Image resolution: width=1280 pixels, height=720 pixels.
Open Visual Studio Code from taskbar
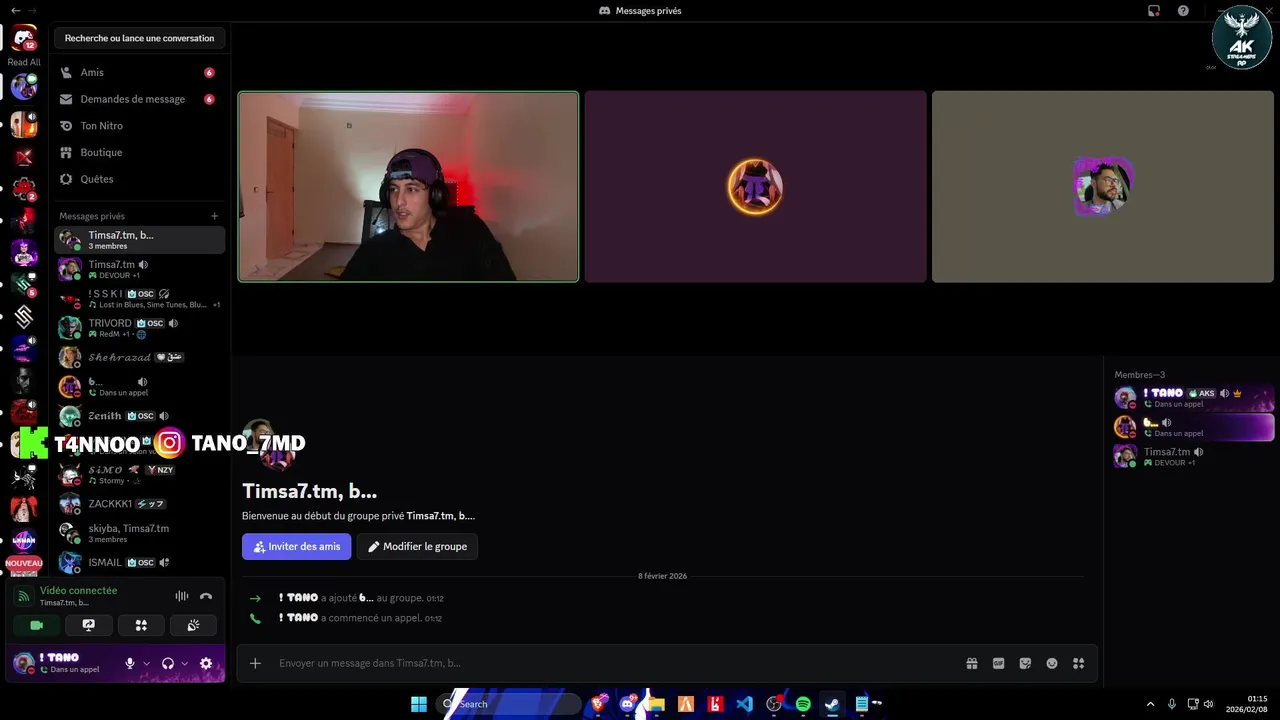(744, 704)
